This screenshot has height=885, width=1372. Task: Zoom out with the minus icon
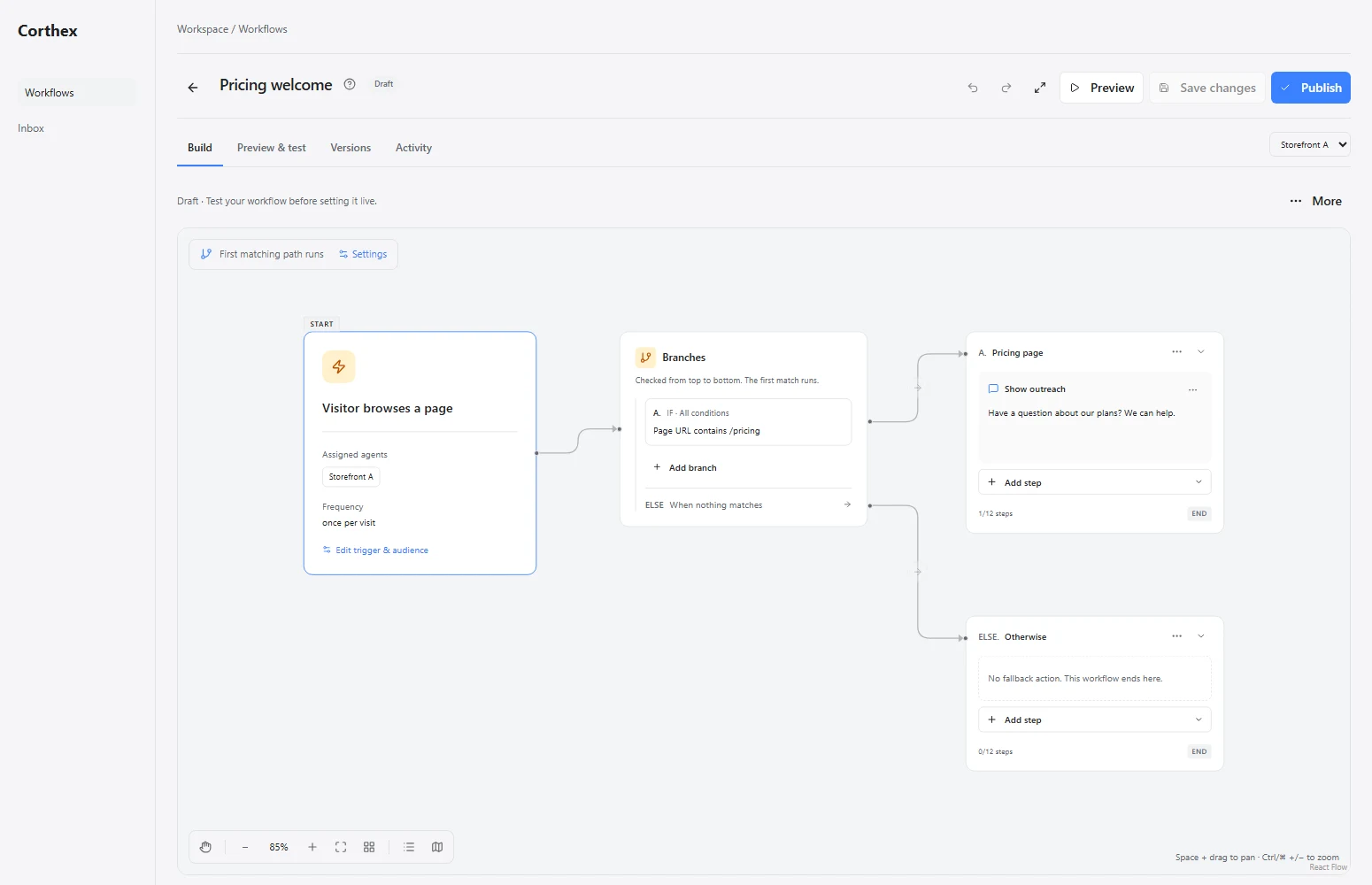click(x=245, y=847)
